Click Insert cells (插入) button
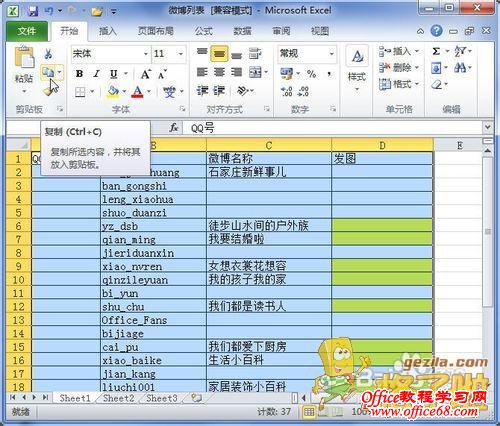This screenshot has width=500, height=426. coord(399,51)
